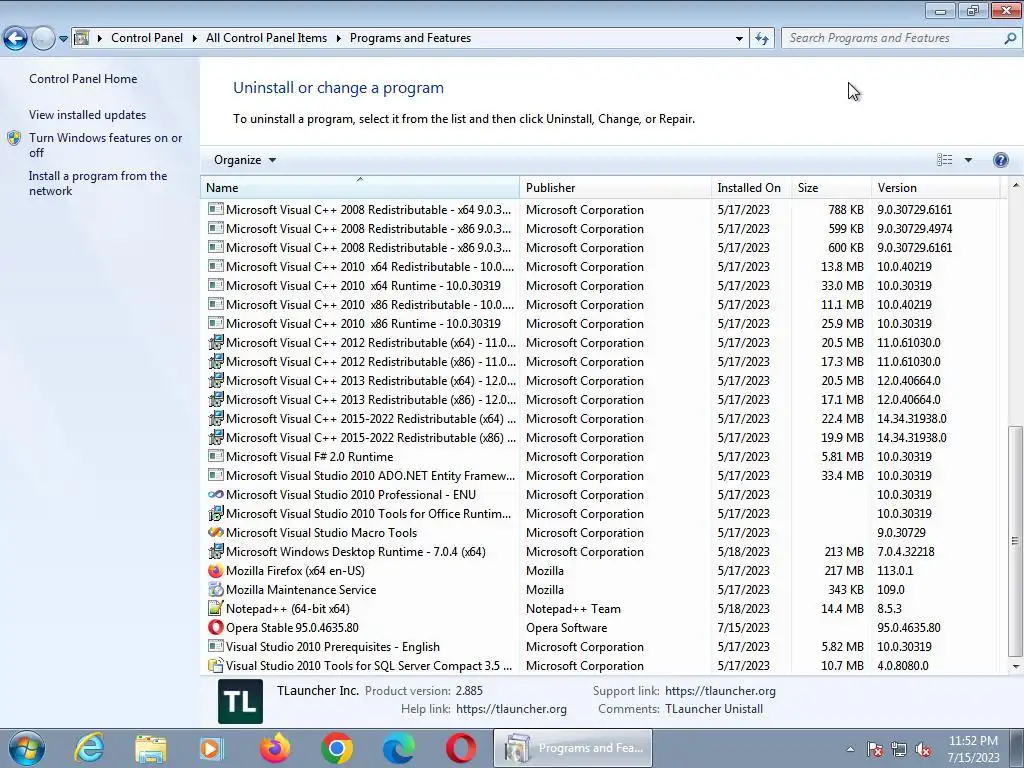Image resolution: width=1024 pixels, height=768 pixels.
Task: Click Windows Desktop Runtime 7.0.4 icon
Action: click(216, 551)
